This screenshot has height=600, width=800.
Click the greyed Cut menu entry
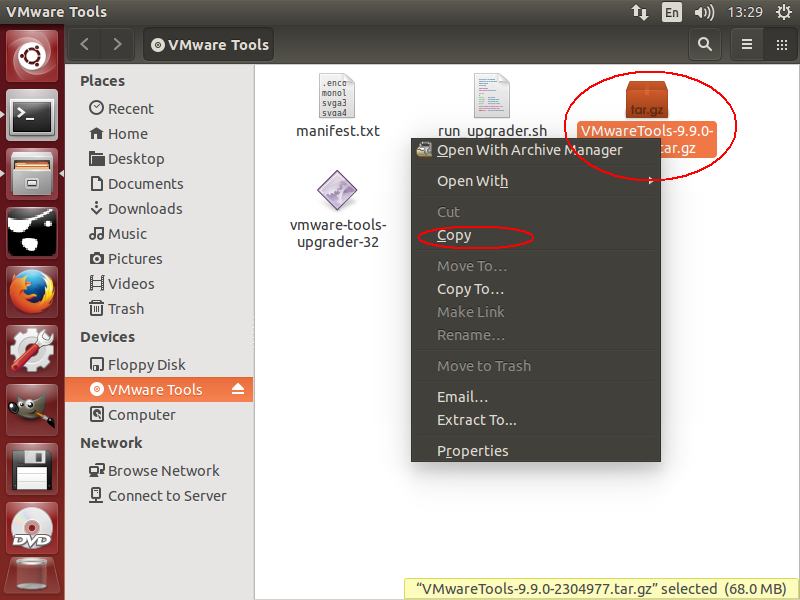536,212
